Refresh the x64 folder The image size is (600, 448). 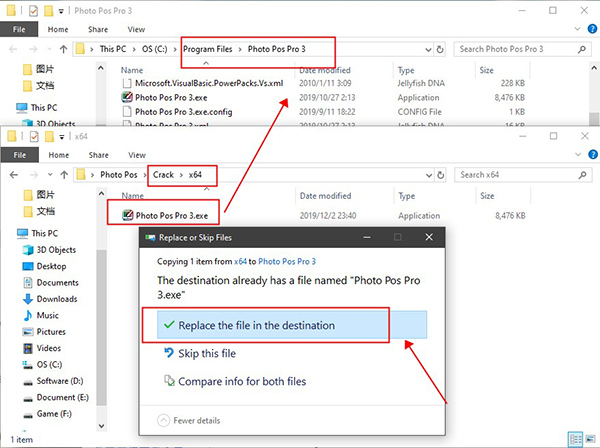pos(440,175)
